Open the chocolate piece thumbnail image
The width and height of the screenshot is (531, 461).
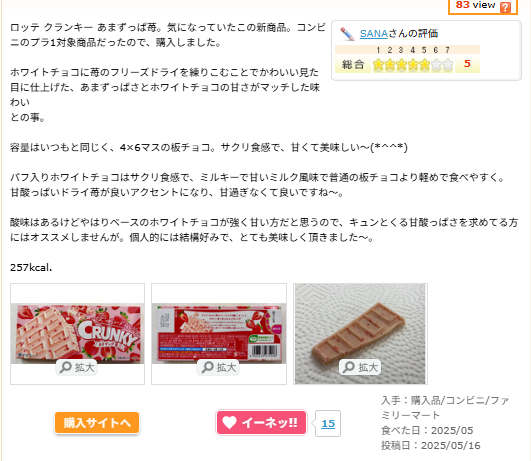[360, 334]
